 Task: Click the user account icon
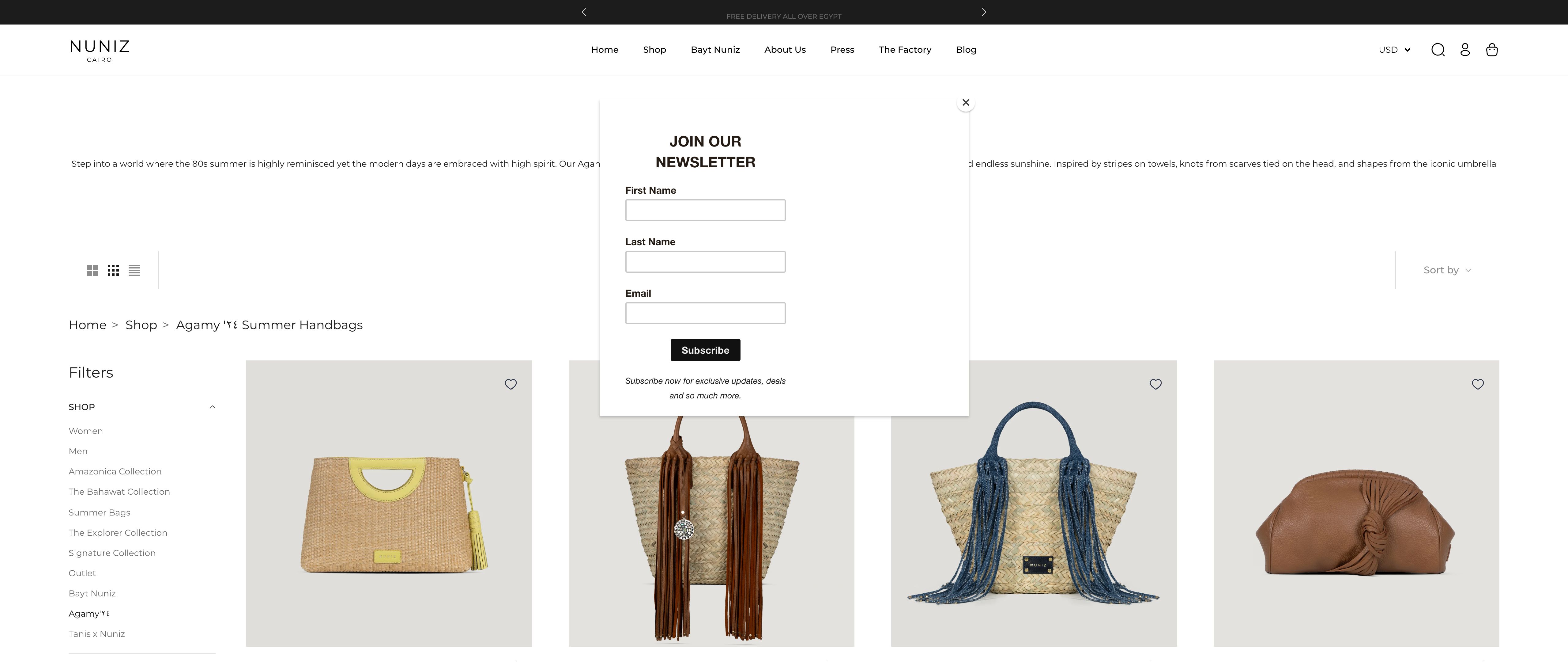click(x=1465, y=50)
